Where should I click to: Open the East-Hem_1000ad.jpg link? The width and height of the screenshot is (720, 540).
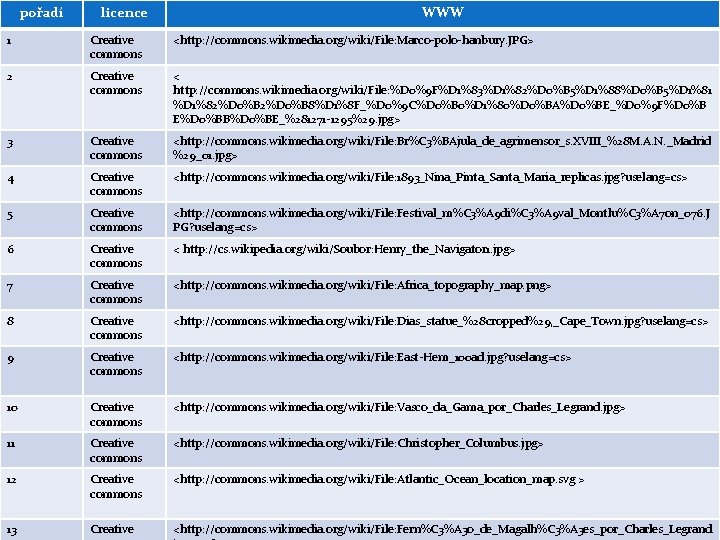[x=372, y=357]
